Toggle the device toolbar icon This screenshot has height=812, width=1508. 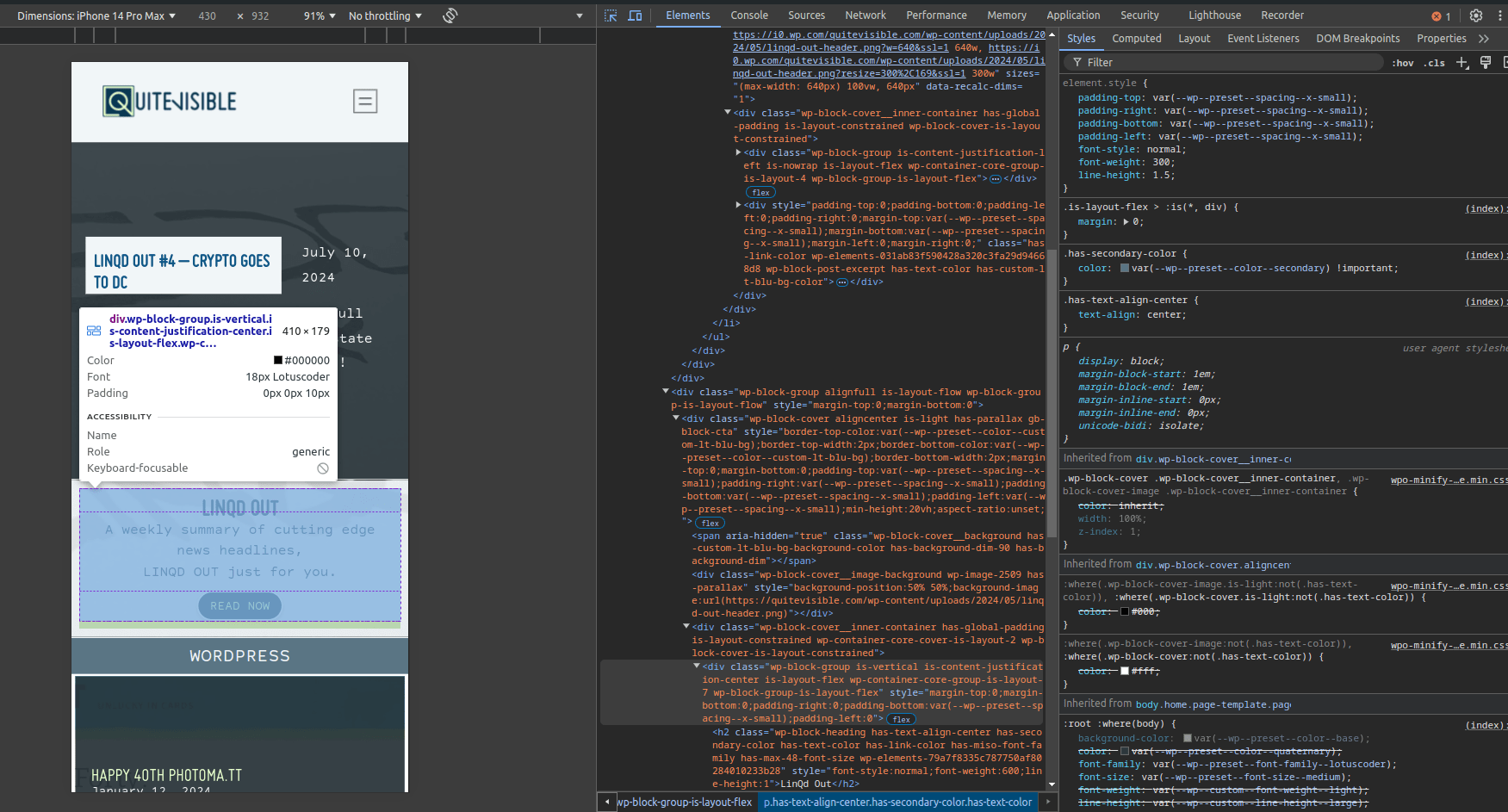tap(635, 15)
